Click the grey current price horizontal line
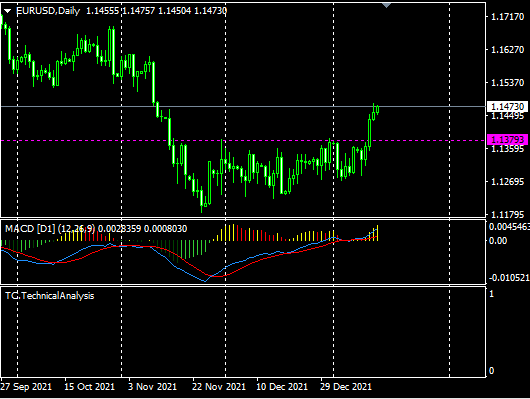The width and height of the screenshot is (530, 399). 243,107
